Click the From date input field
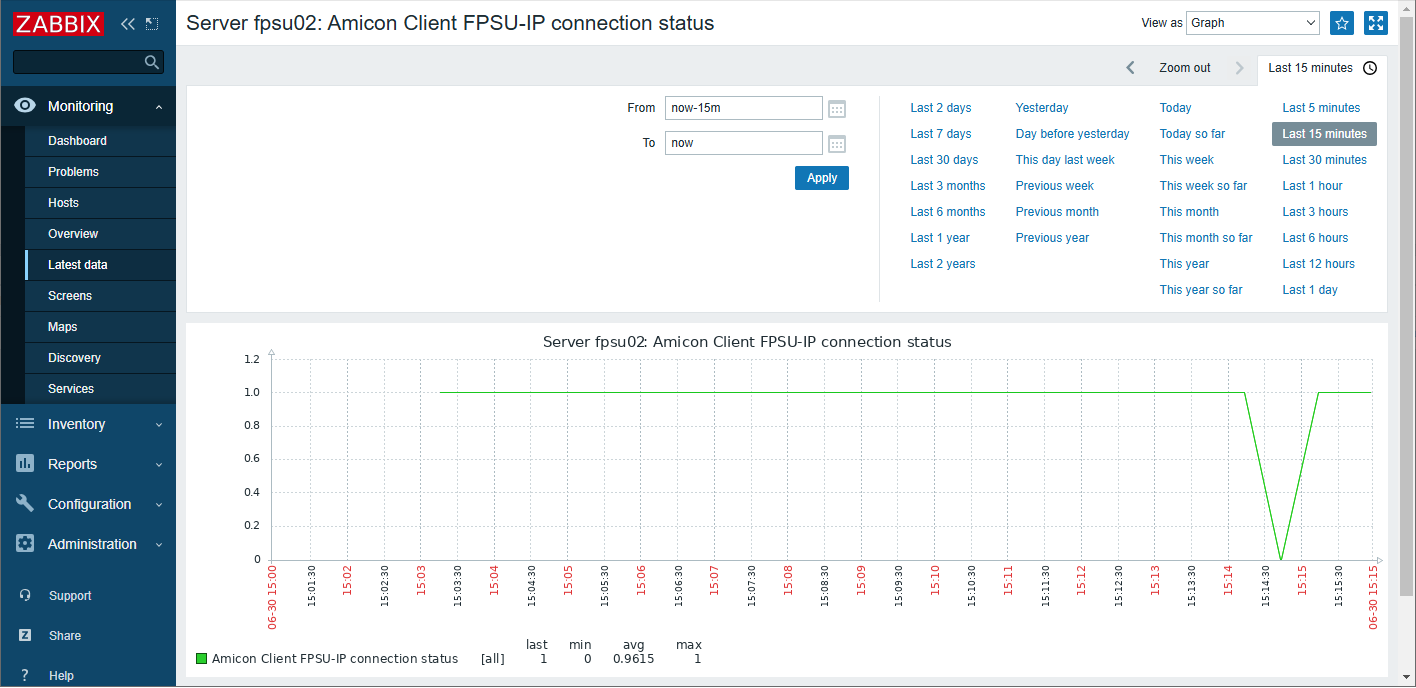 [744, 108]
